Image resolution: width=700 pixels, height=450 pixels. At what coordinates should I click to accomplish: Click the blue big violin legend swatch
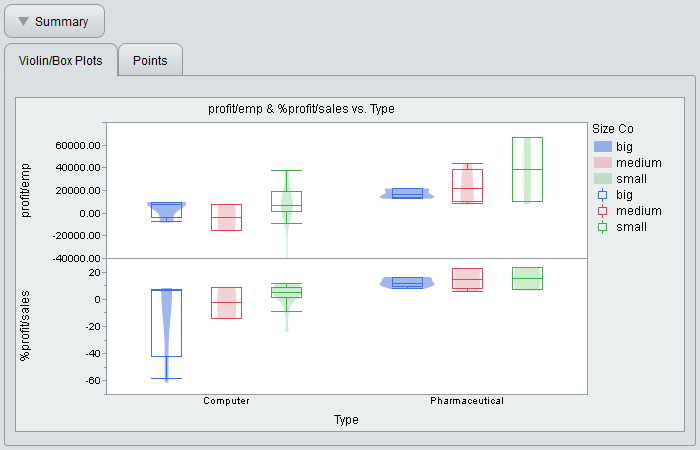pyautogui.click(x=602, y=146)
